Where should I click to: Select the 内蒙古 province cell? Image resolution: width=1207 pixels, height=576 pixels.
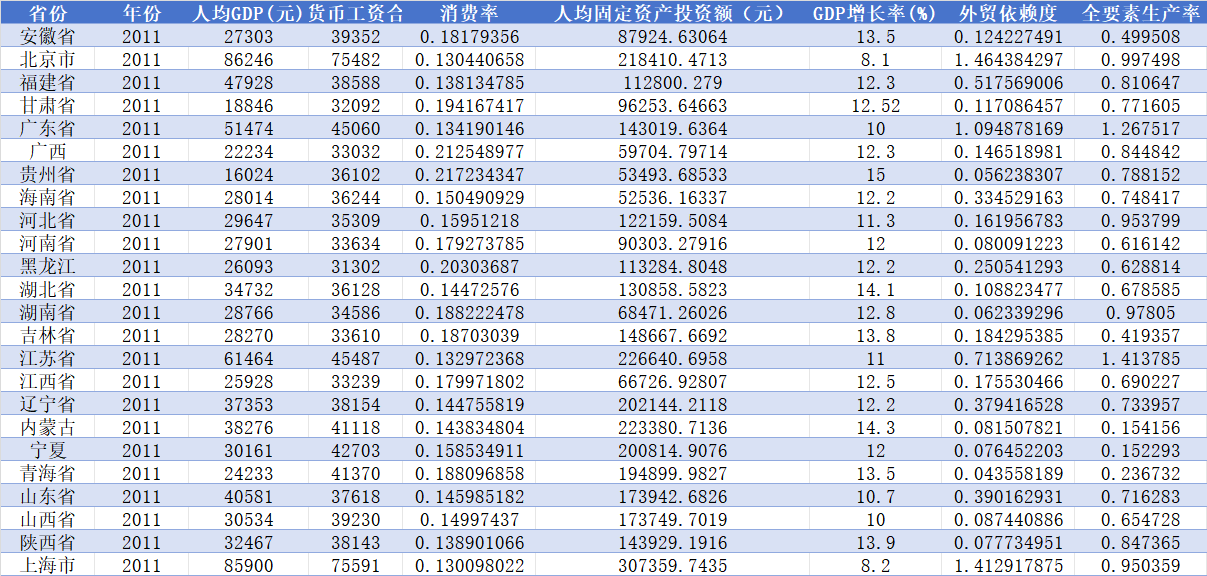48,427
